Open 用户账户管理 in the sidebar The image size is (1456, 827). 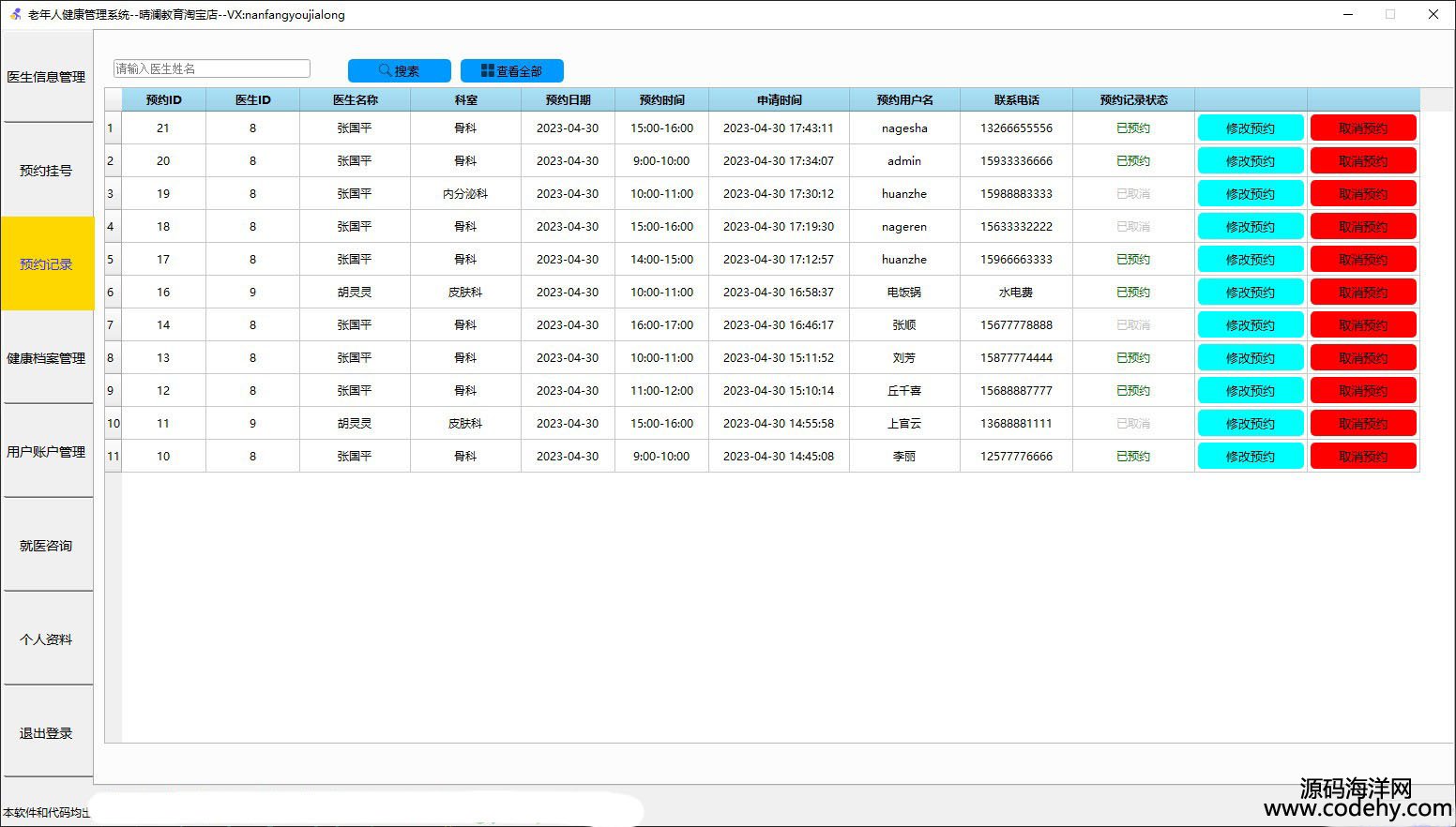tap(47, 452)
